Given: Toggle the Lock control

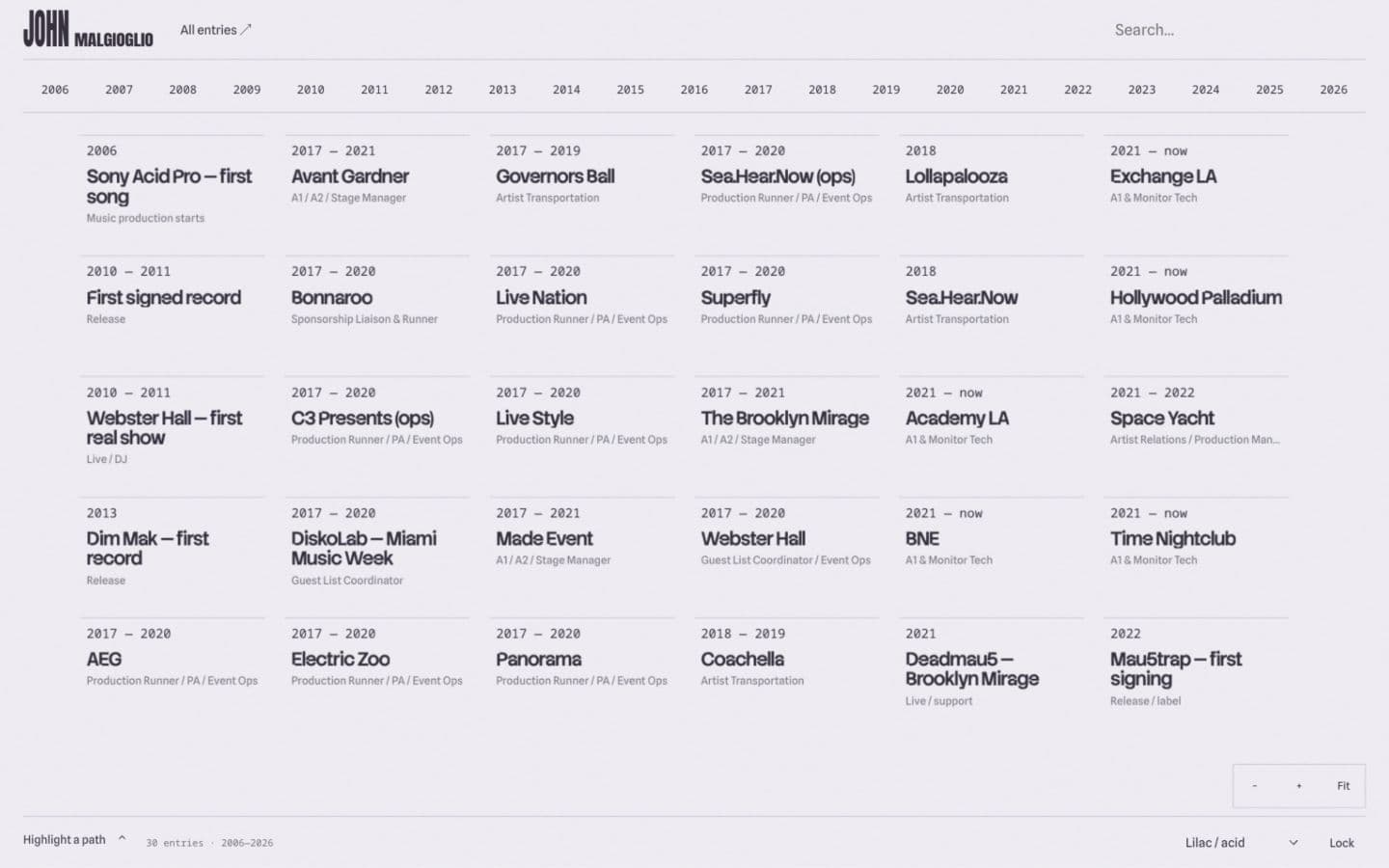Looking at the screenshot, I should [1342, 843].
